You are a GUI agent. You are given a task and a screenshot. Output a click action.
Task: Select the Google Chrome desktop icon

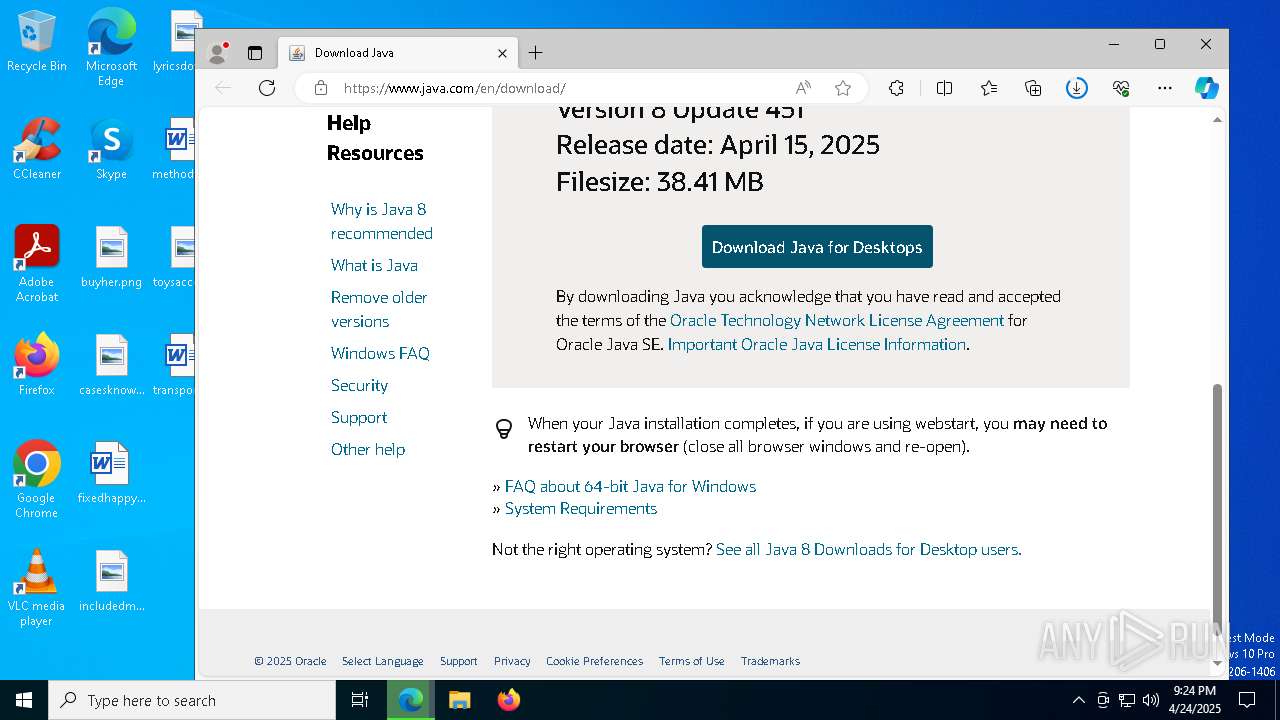point(37,480)
